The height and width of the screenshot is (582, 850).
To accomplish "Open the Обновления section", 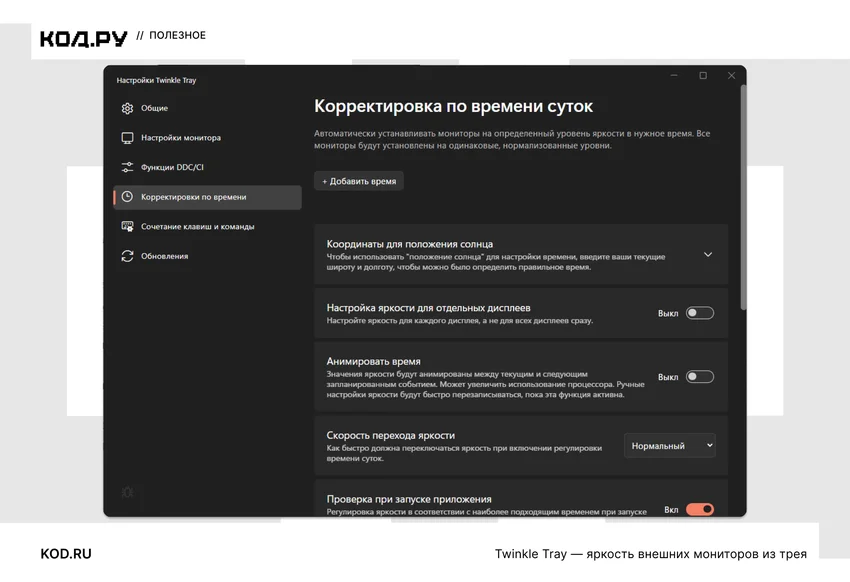I will click(207, 256).
